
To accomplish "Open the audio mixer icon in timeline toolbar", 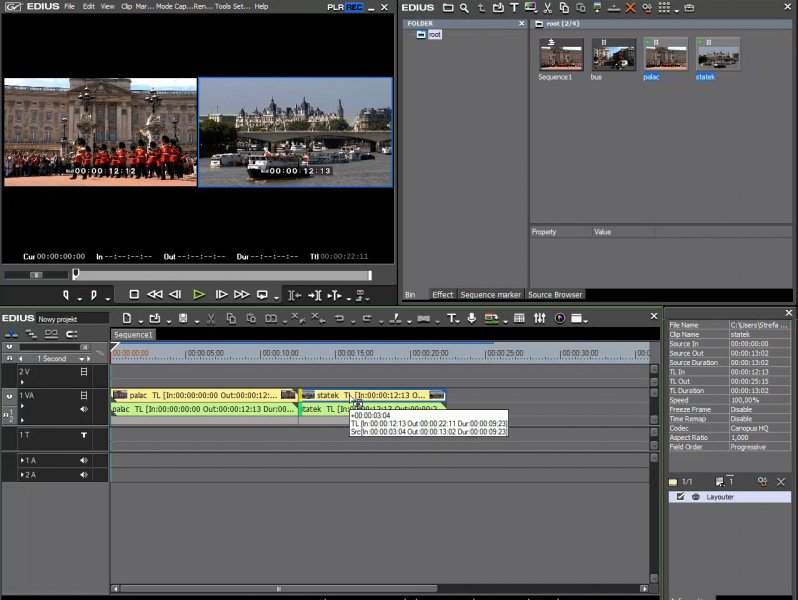I will [x=540, y=319].
